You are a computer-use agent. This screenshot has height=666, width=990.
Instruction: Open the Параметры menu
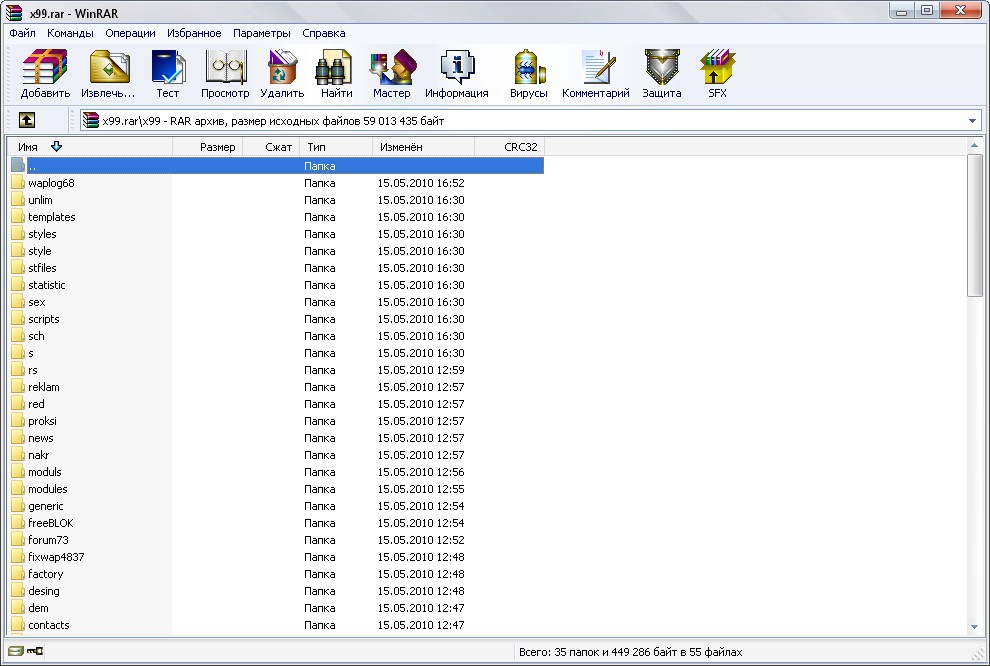(x=261, y=33)
